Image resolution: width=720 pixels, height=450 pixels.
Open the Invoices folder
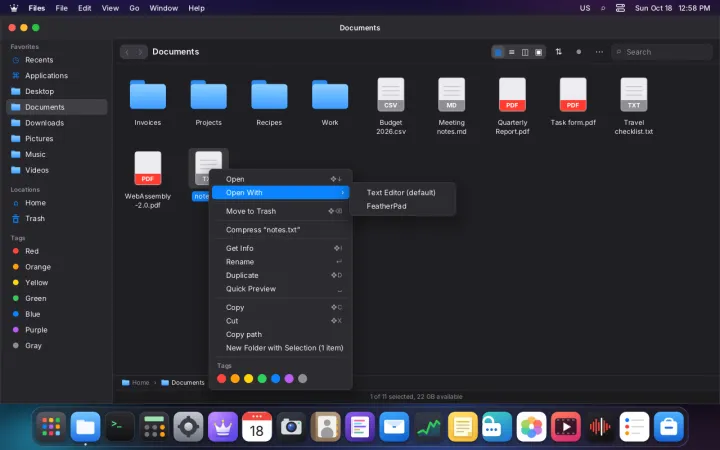pos(147,95)
